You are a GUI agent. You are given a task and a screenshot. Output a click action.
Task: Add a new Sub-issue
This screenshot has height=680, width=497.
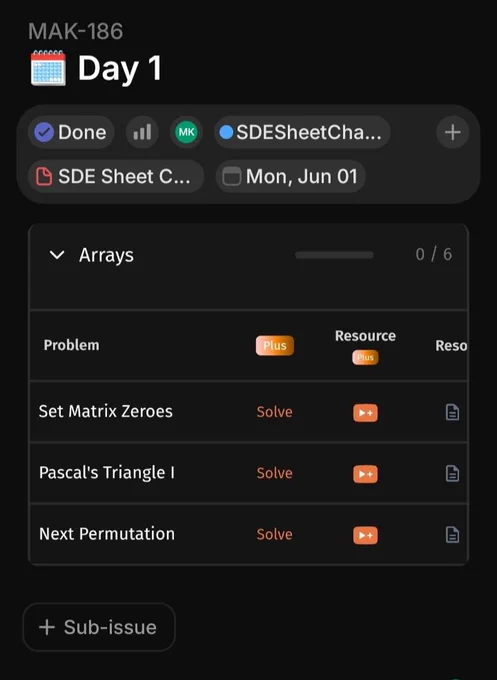coord(99,627)
